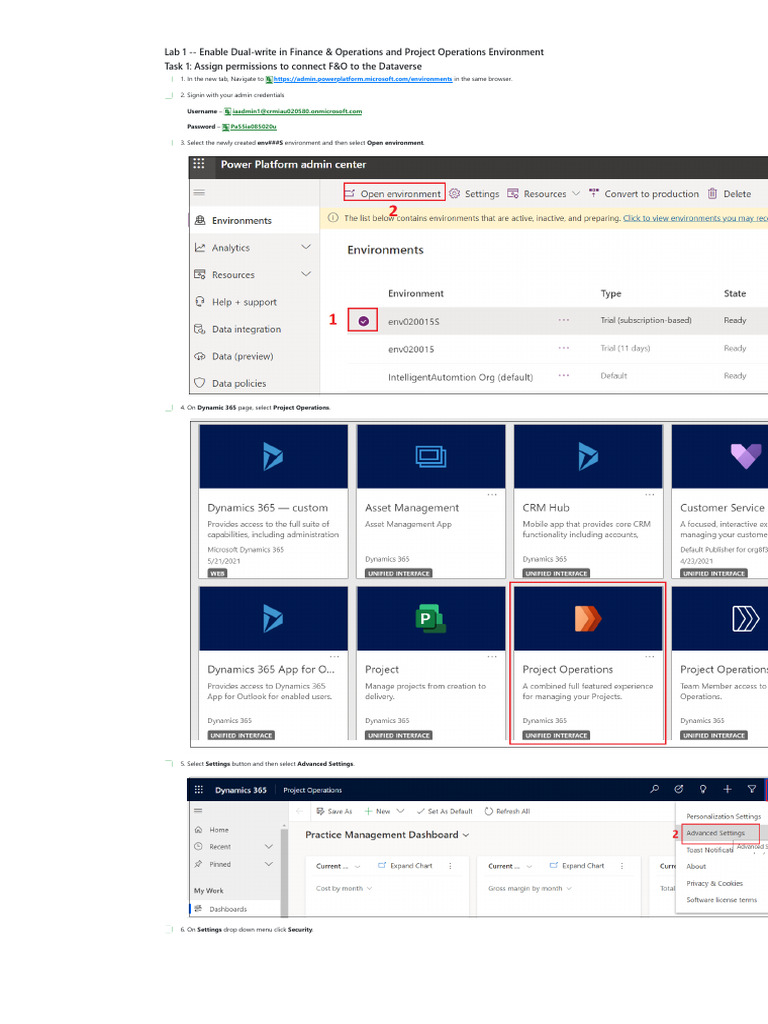This screenshot has width=768, height=1024.
Task: Open environment Settings with the gear icon
Action: tap(473, 193)
